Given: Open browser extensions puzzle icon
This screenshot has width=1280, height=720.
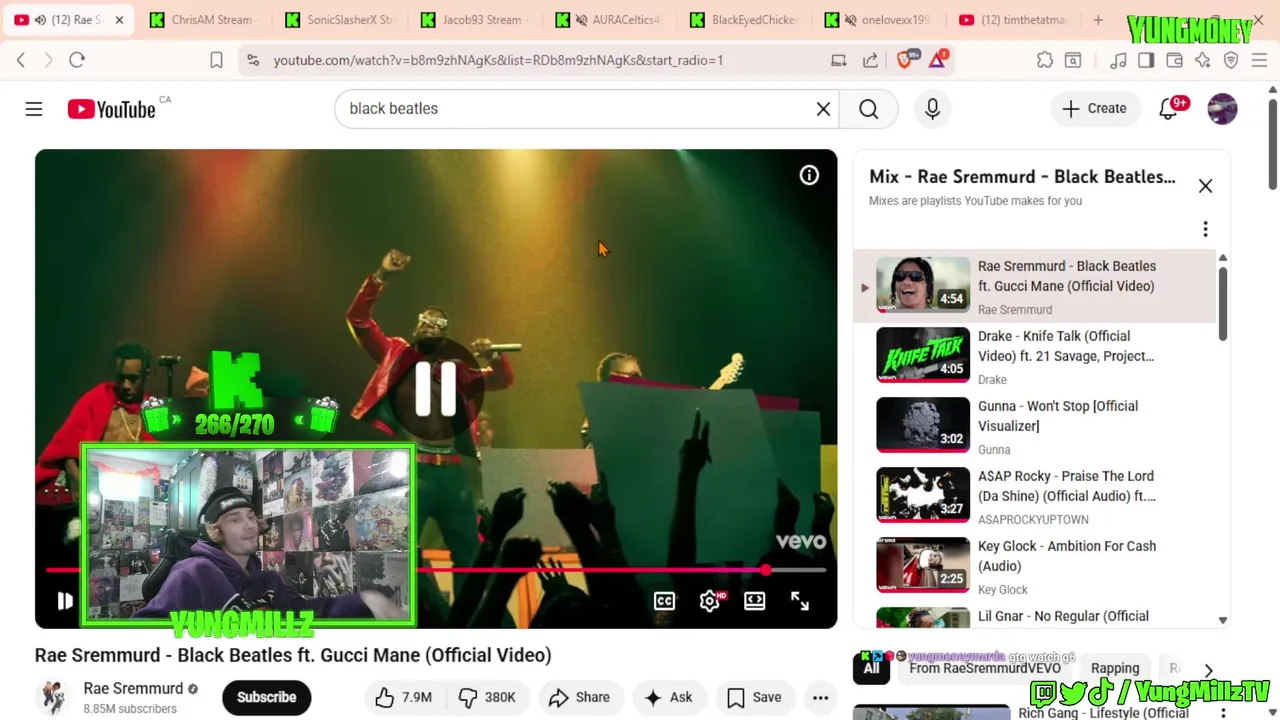Looking at the screenshot, I should click(x=1045, y=60).
